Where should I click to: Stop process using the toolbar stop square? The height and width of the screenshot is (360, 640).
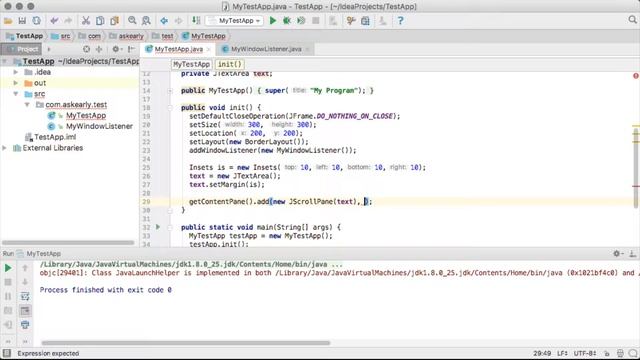tap(316, 20)
